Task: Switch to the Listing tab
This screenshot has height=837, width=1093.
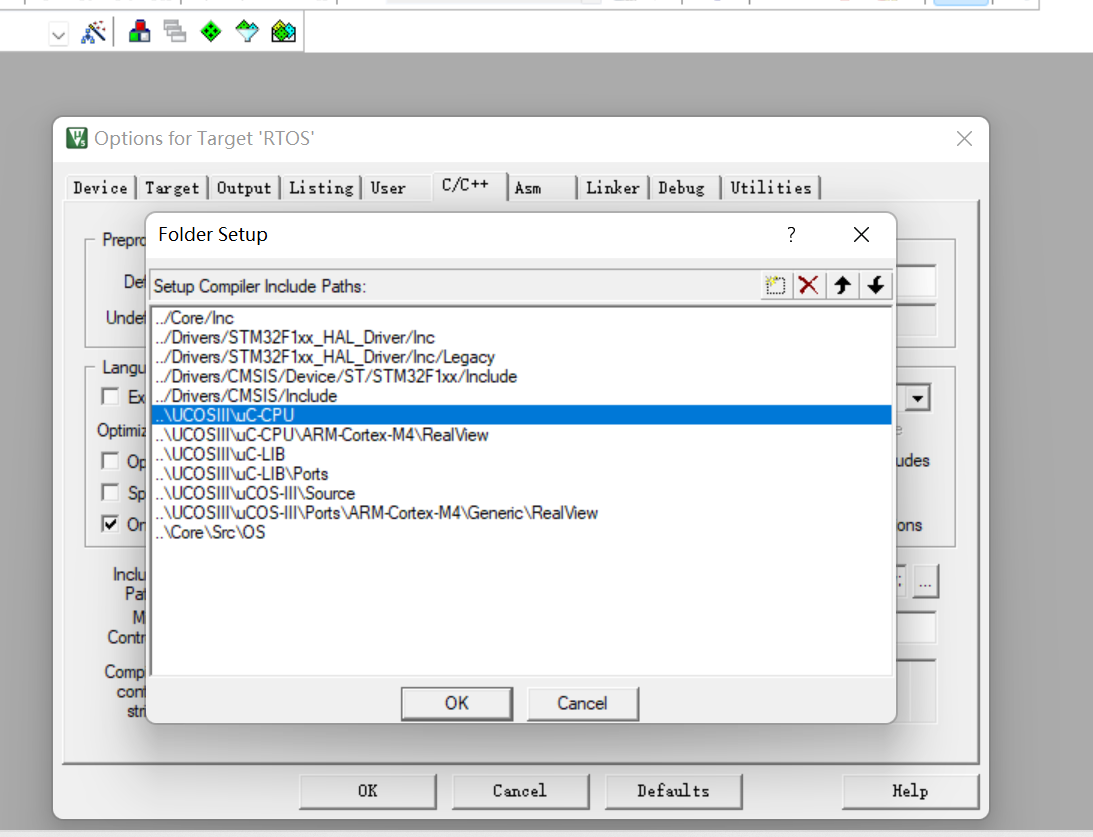Action: pos(321,188)
